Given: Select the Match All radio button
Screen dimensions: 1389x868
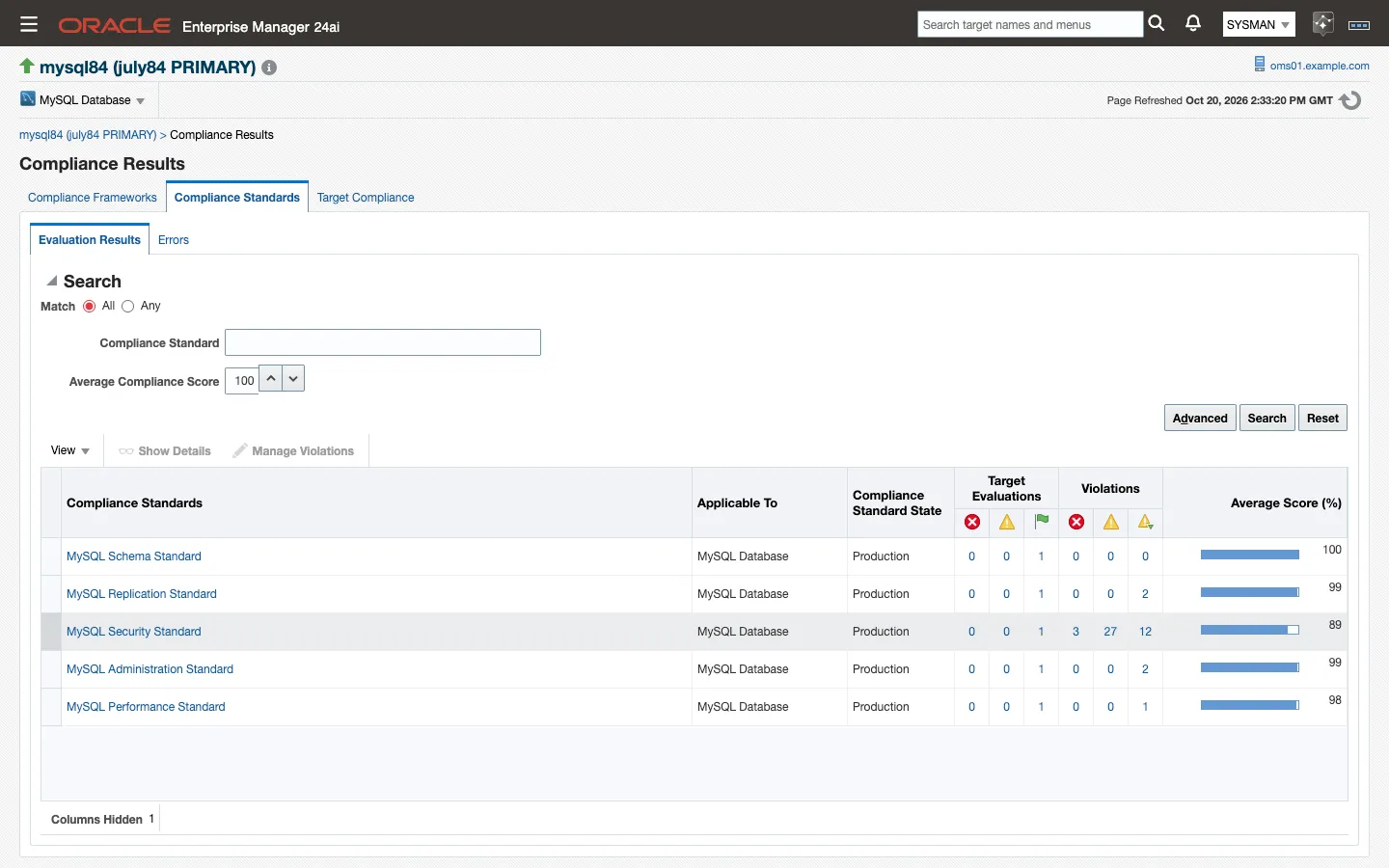Looking at the screenshot, I should coord(90,306).
